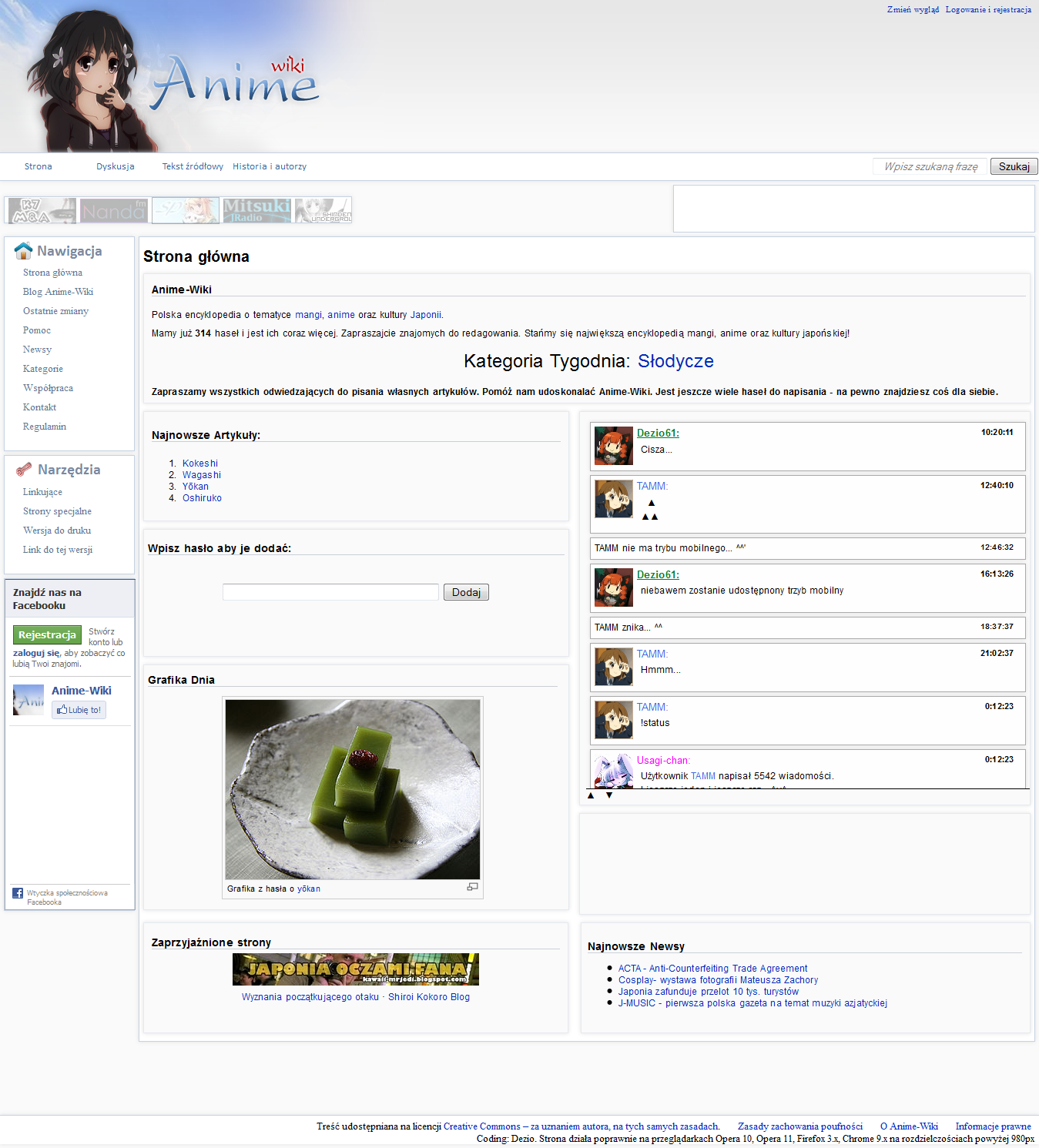Image resolution: width=1039 pixels, height=1148 pixels.
Task: Open the Mitsuki Radio banner
Action: point(256,210)
